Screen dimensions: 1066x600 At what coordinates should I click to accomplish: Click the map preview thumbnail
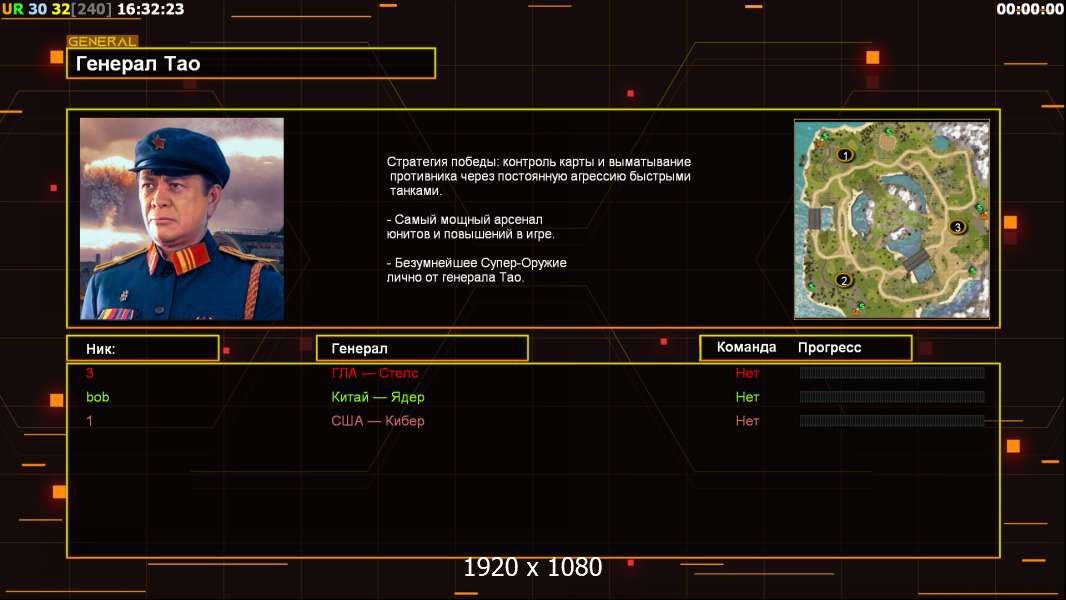pyautogui.click(x=892, y=219)
